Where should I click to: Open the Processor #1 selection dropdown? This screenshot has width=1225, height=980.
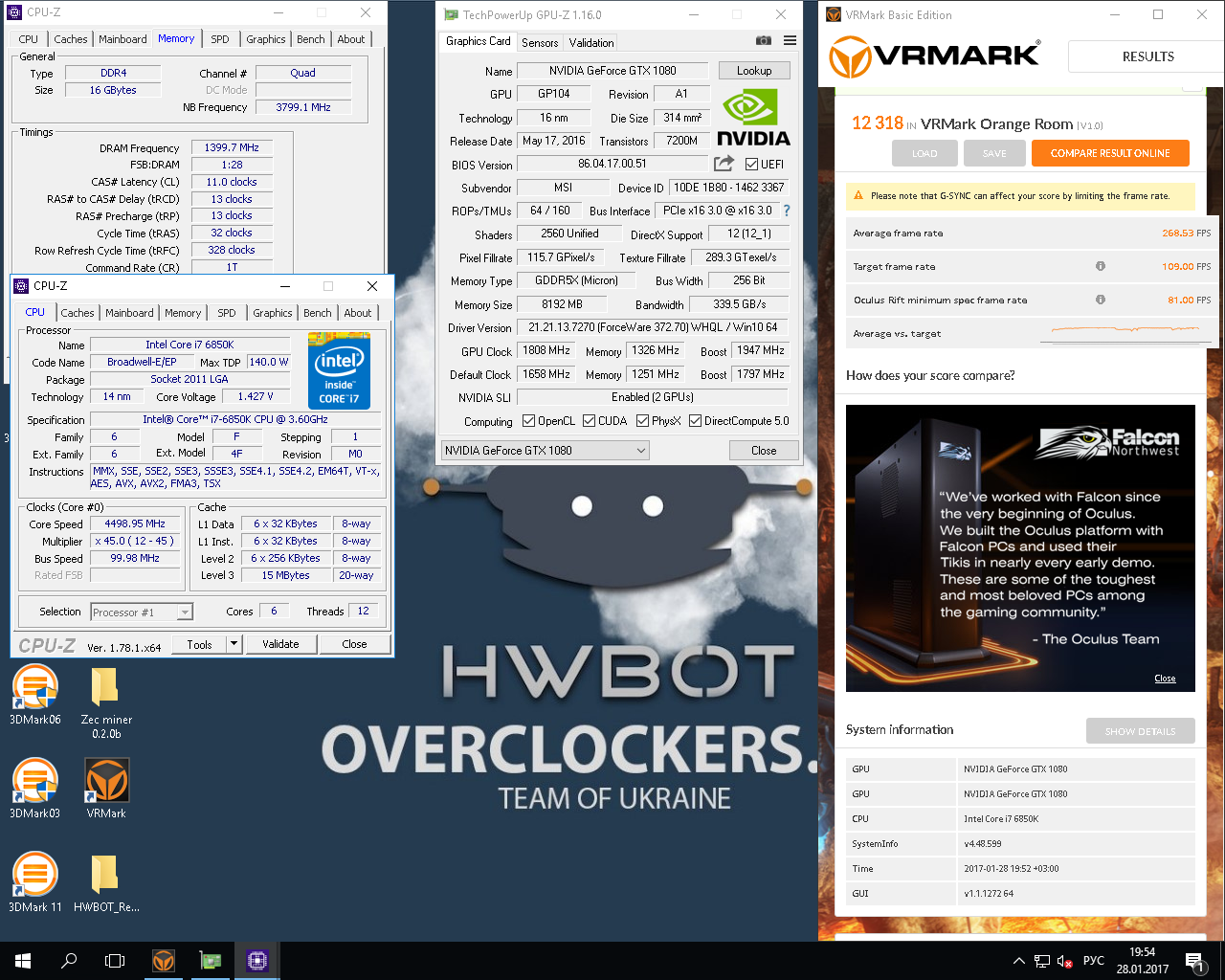[142, 612]
